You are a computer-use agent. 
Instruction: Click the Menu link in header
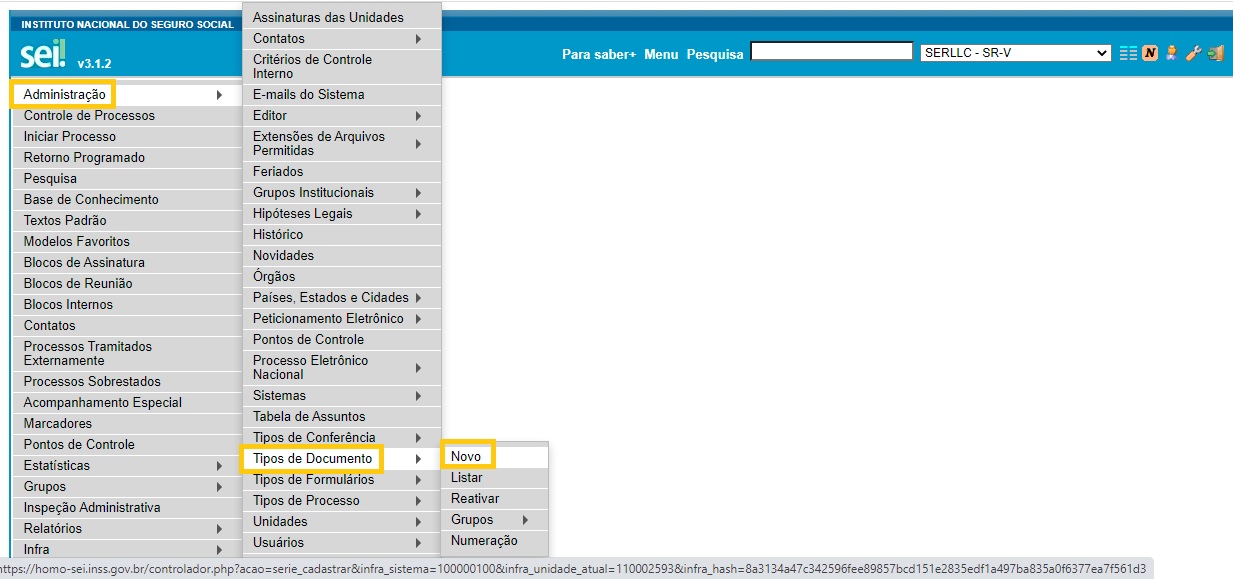(661, 54)
